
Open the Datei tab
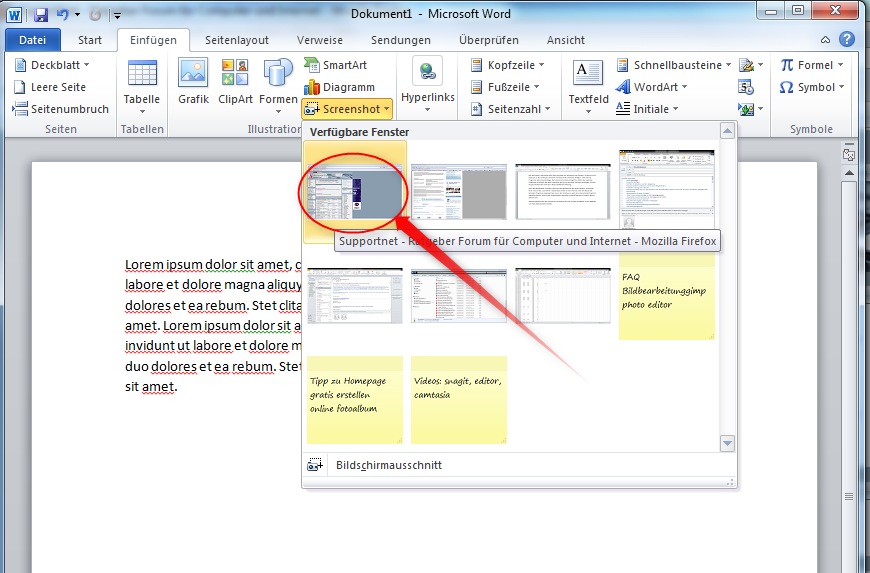[x=33, y=40]
